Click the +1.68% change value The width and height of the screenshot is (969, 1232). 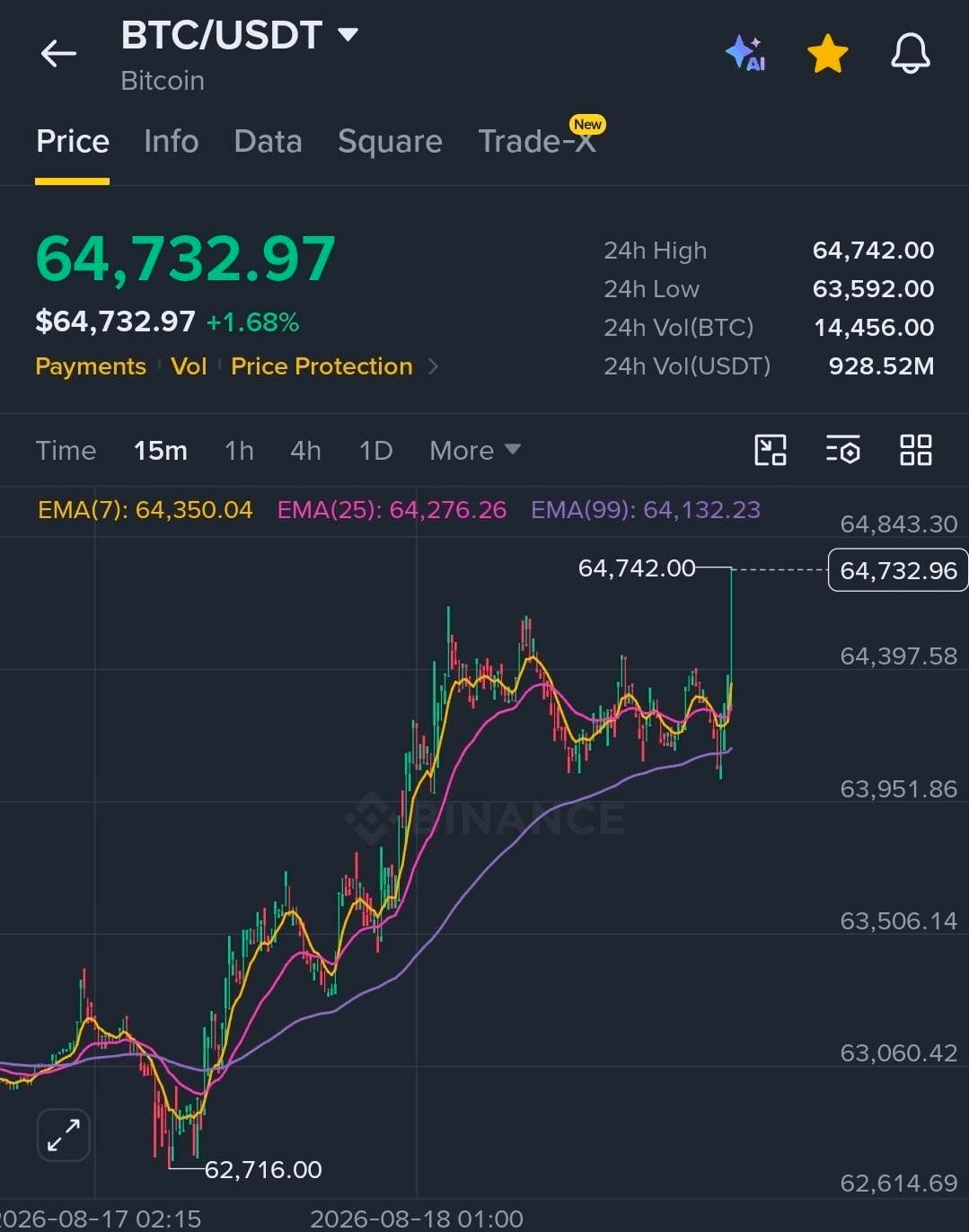click(252, 322)
